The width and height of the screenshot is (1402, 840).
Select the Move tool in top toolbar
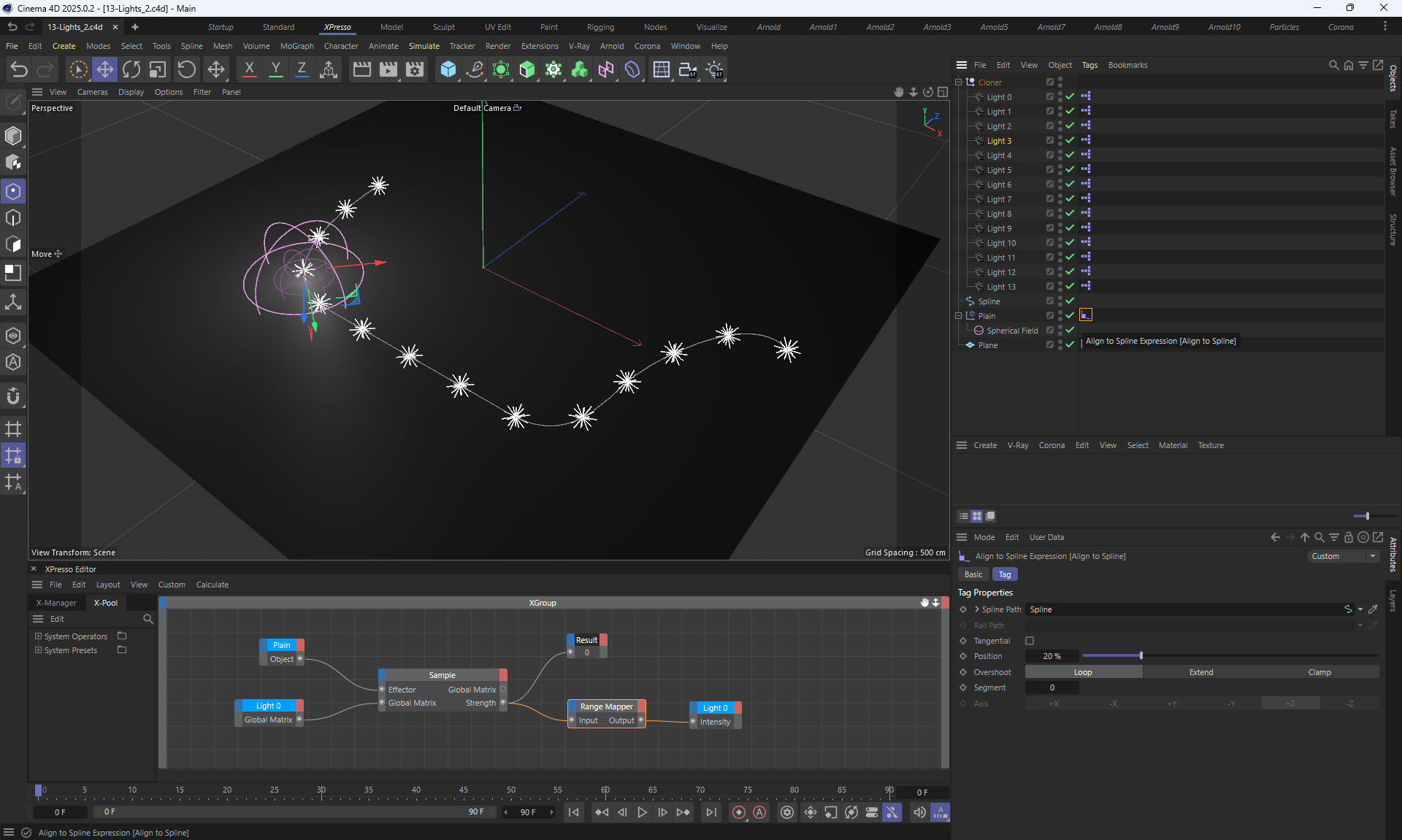(104, 69)
